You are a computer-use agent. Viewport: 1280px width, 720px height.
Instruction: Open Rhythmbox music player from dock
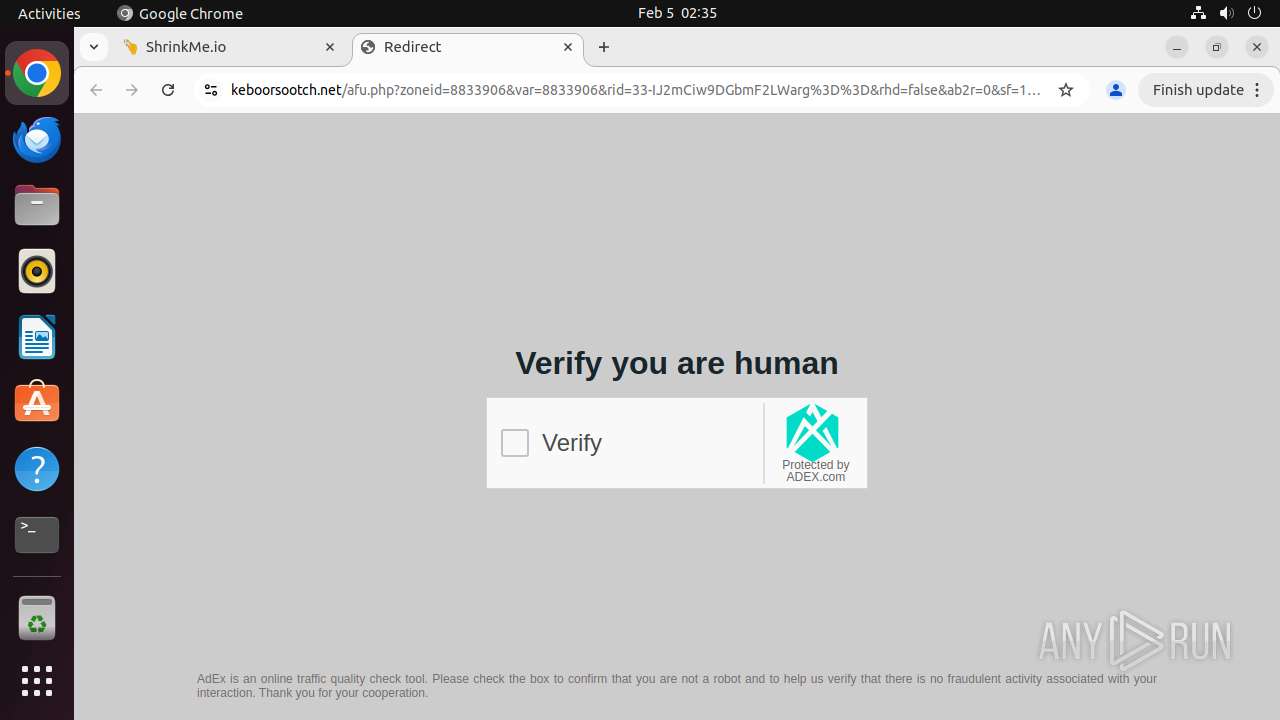coord(37,271)
